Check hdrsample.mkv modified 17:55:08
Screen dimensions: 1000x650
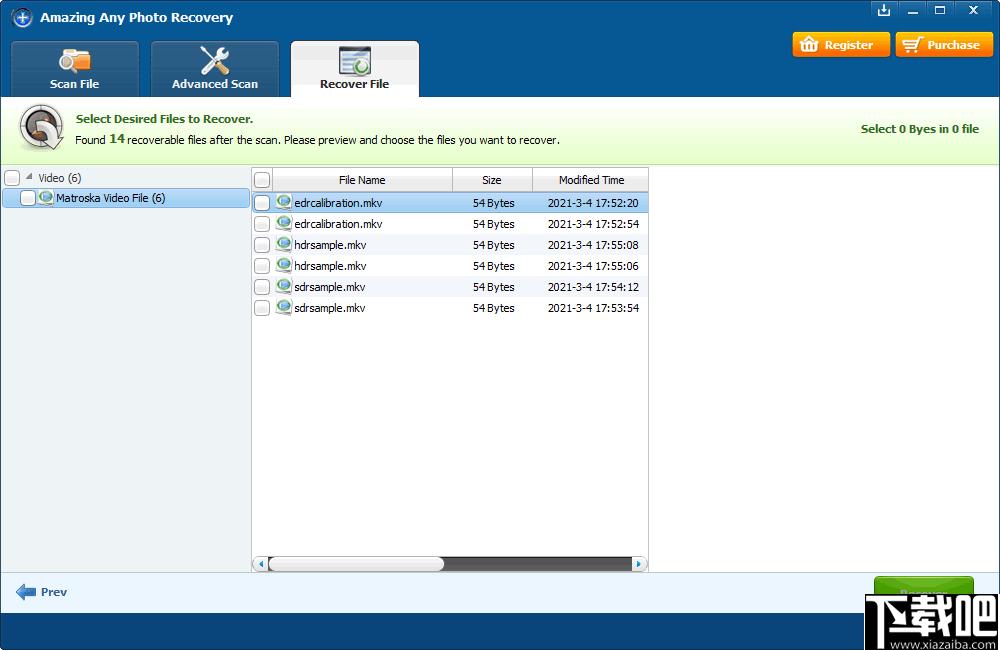click(x=262, y=245)
